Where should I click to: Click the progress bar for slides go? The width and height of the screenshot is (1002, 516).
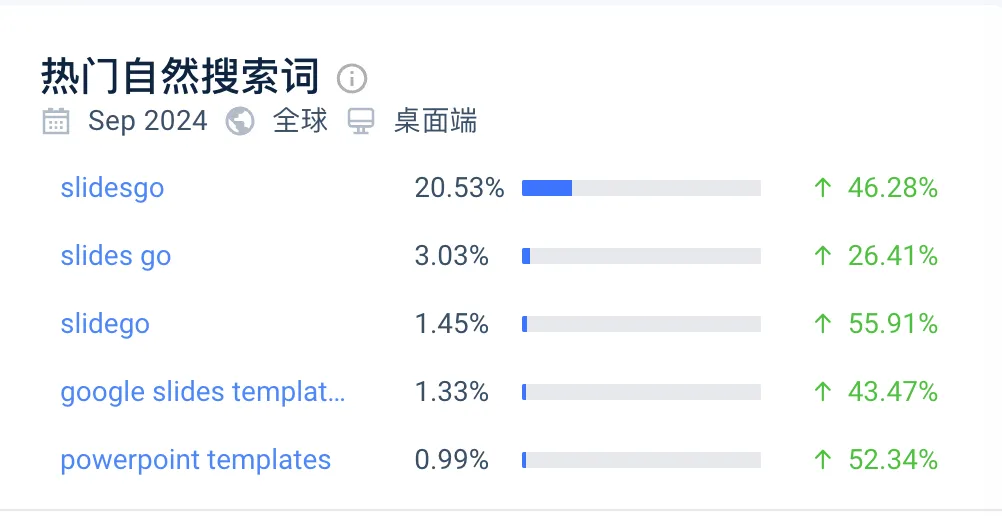[x=641, y=256]
